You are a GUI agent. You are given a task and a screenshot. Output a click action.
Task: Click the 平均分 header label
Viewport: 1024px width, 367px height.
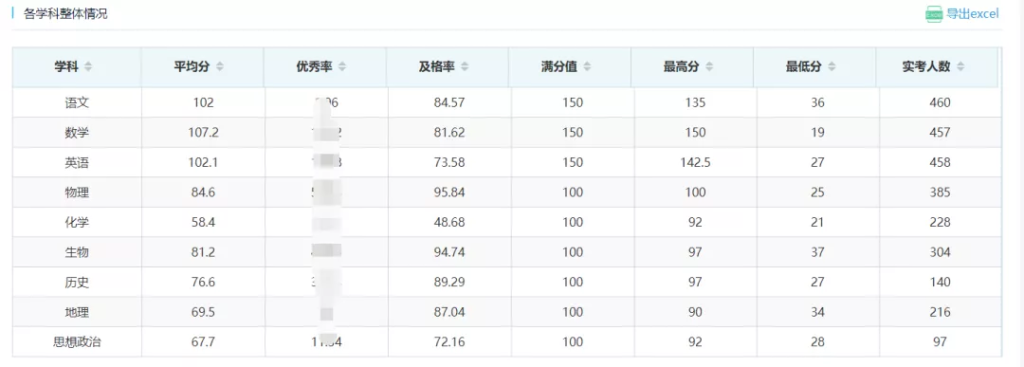pos(192,67)
